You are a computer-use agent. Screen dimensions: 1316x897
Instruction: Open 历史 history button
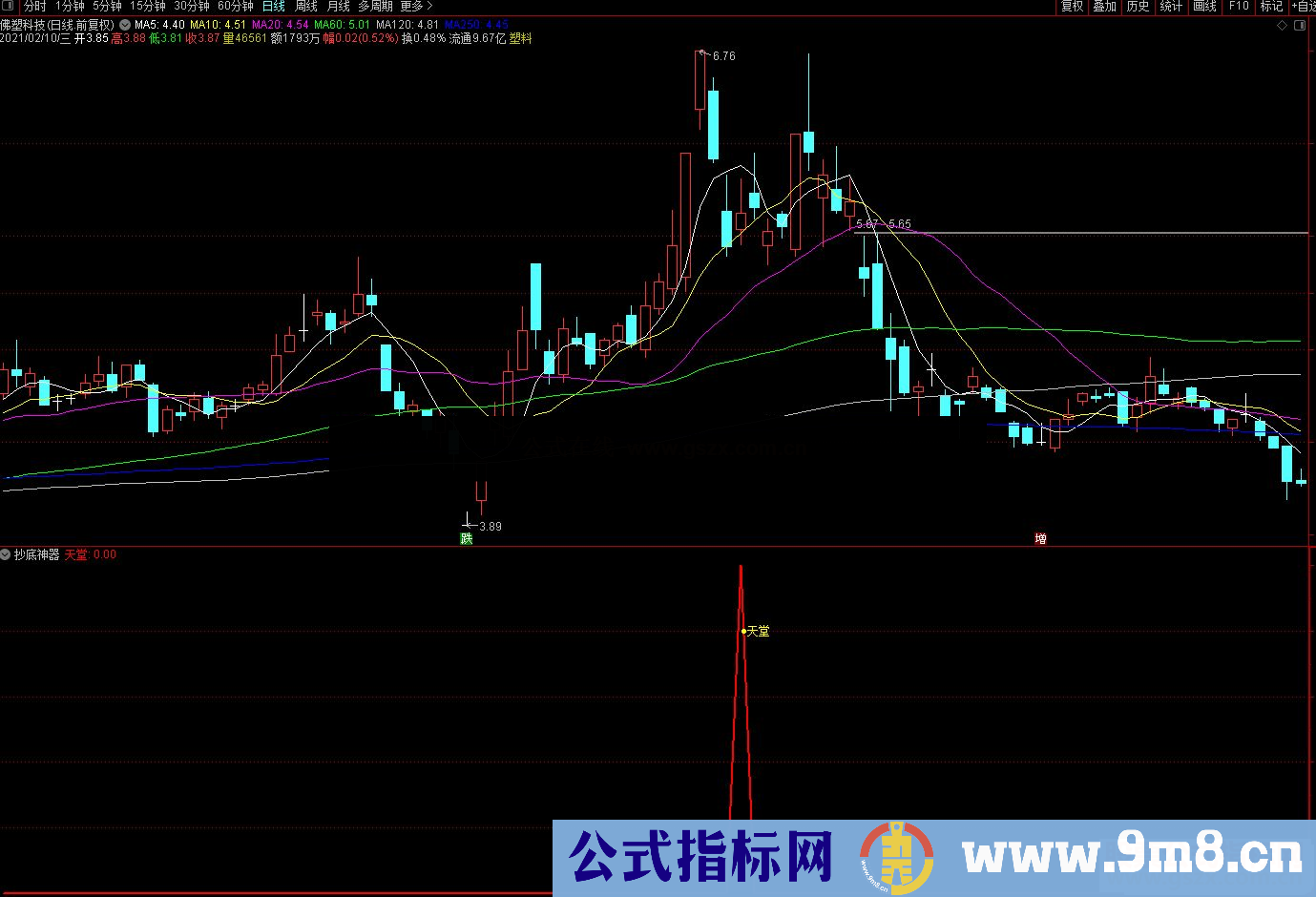click(x=1138, y=6)
